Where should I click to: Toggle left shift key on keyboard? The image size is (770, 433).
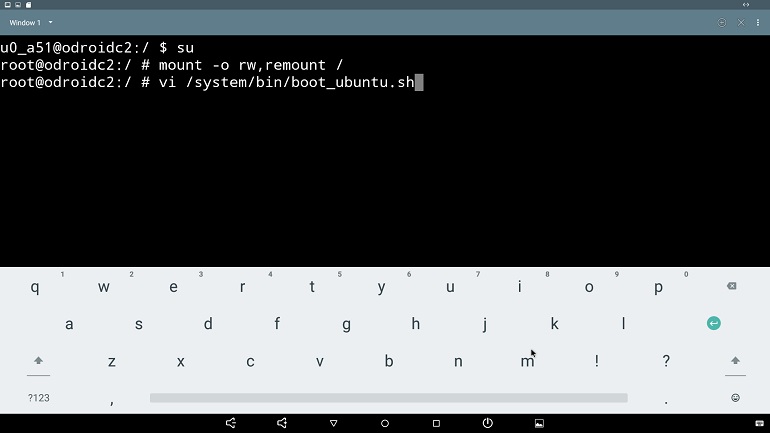tap(38, 361)
